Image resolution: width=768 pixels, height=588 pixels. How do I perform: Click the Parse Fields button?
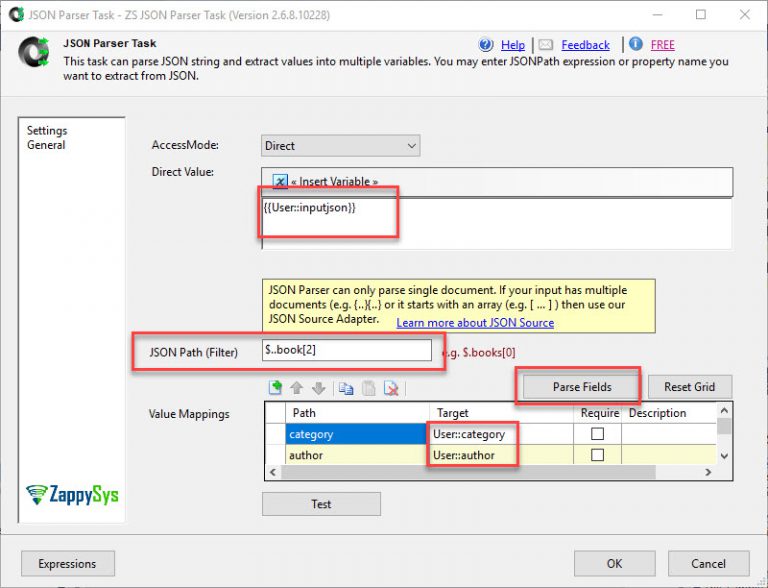582,387
